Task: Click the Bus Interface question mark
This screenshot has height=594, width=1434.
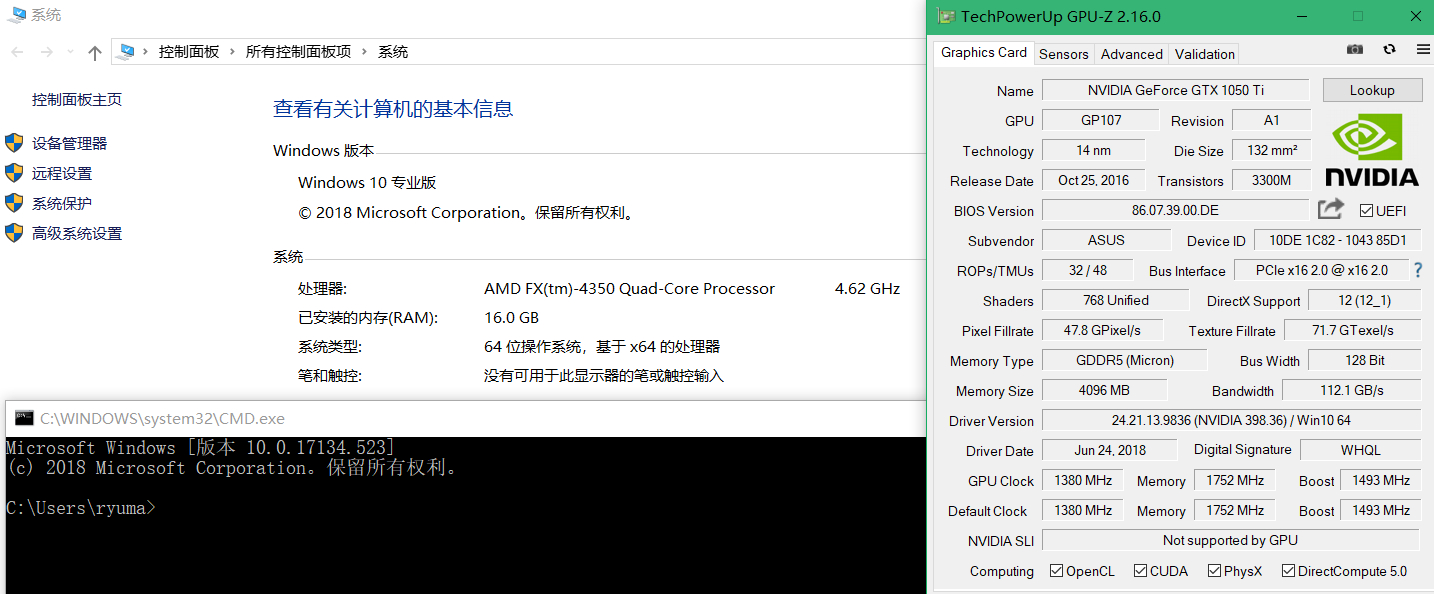Action: [1417, 270]
